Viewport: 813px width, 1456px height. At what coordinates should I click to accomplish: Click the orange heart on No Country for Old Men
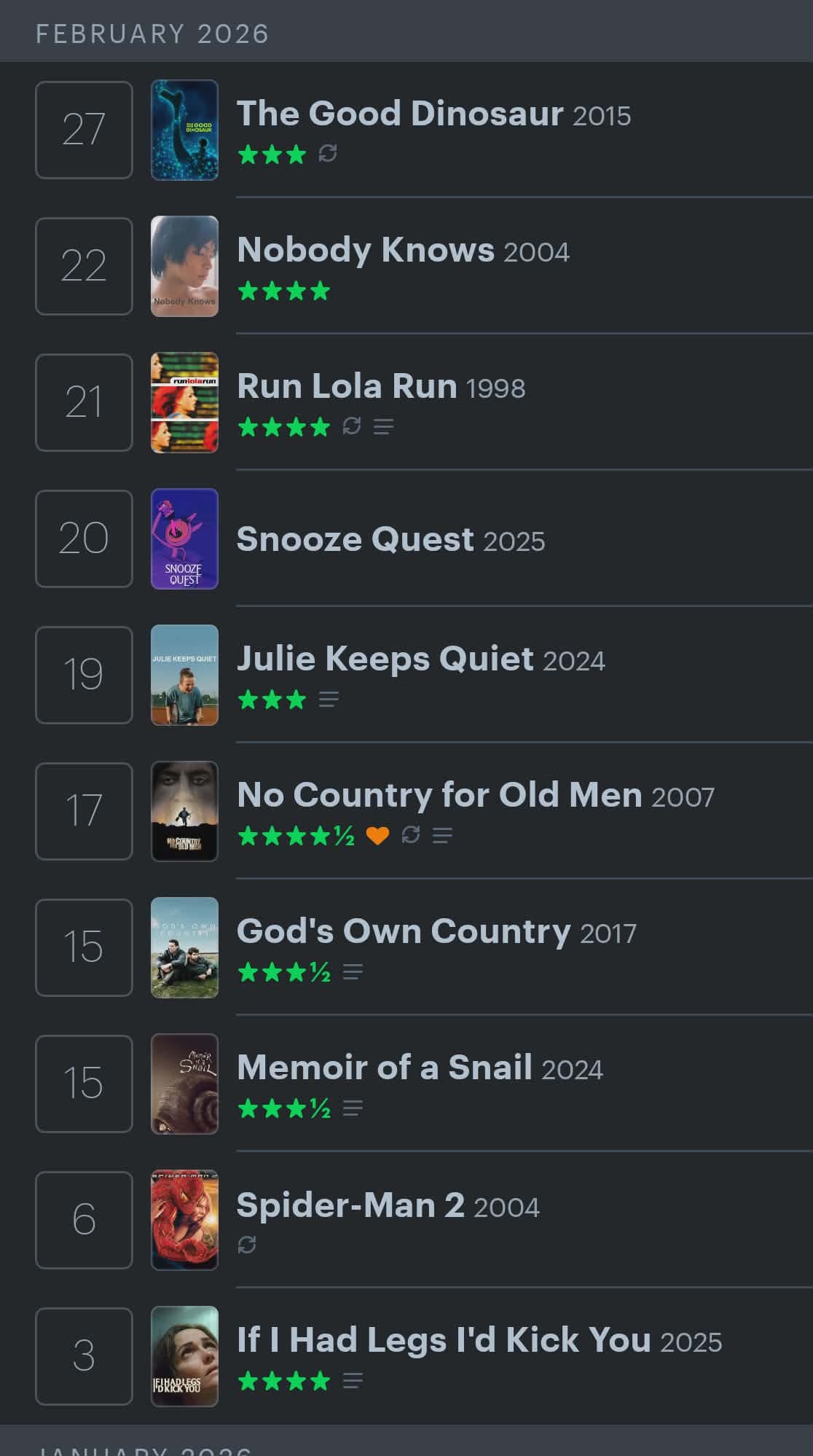pos(377,836)
